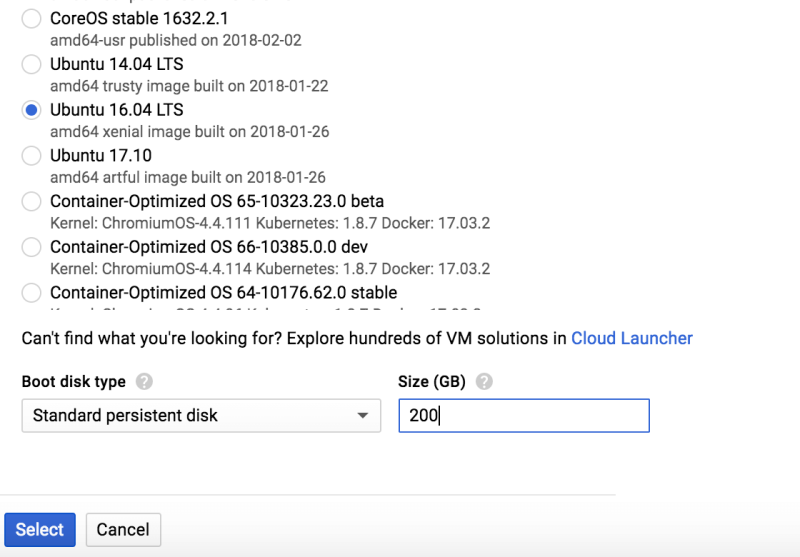Select Container-Optimized OS 65-10323.23.0 beta
This screenshot has width=800, height=557.
[31, 201]
